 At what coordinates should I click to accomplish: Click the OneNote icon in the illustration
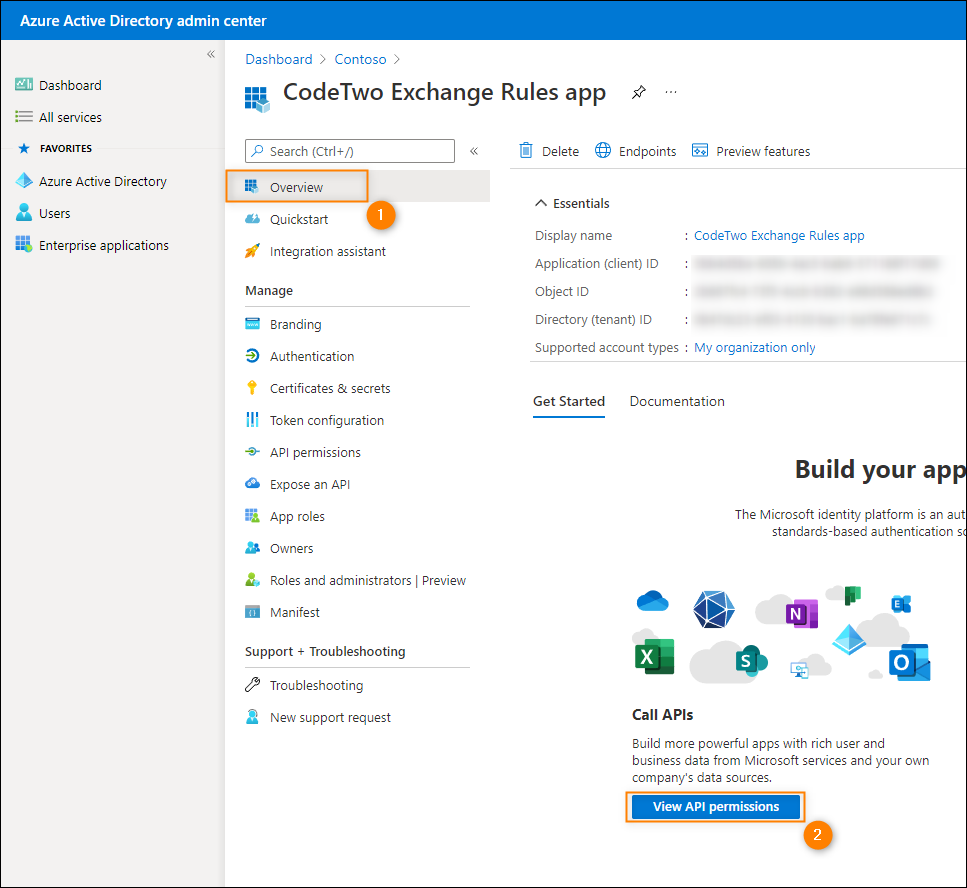click(x=802, y=613)
